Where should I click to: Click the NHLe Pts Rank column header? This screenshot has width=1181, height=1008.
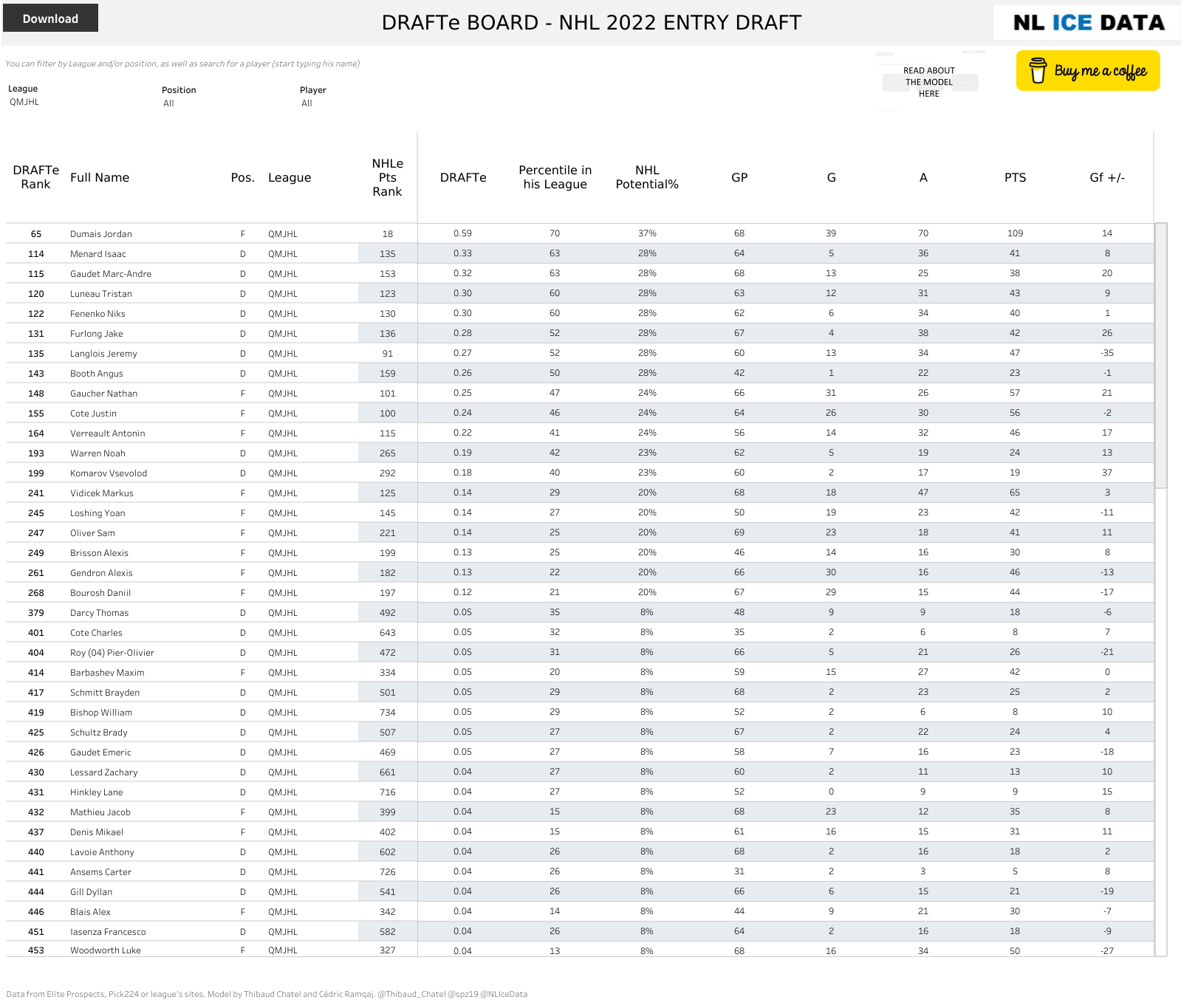point(387,177)
